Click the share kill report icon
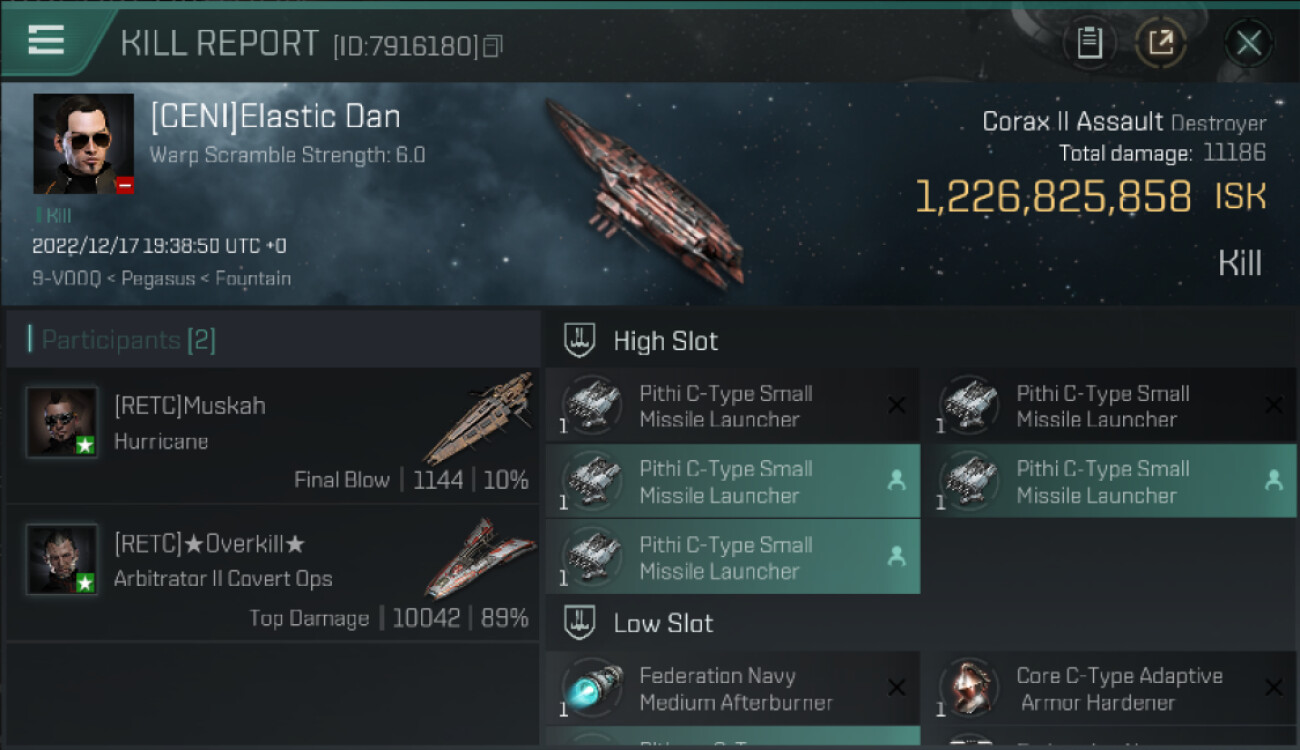 (1161, 43)
